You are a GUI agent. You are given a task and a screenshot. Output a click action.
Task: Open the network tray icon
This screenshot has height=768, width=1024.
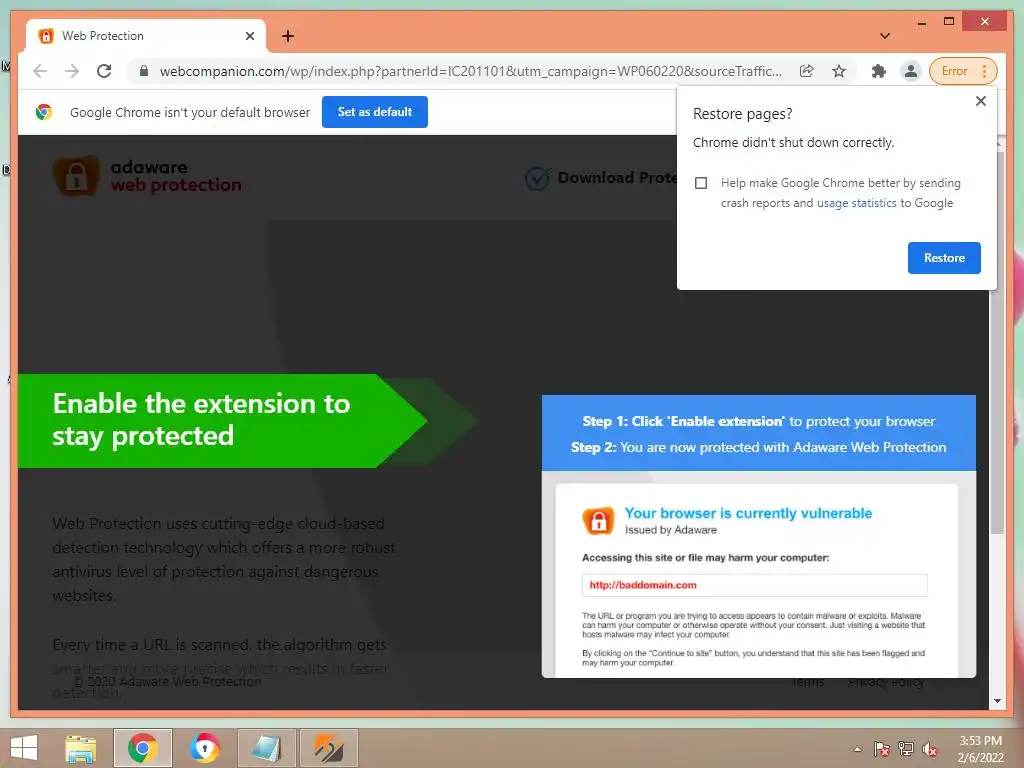(906, 749)
